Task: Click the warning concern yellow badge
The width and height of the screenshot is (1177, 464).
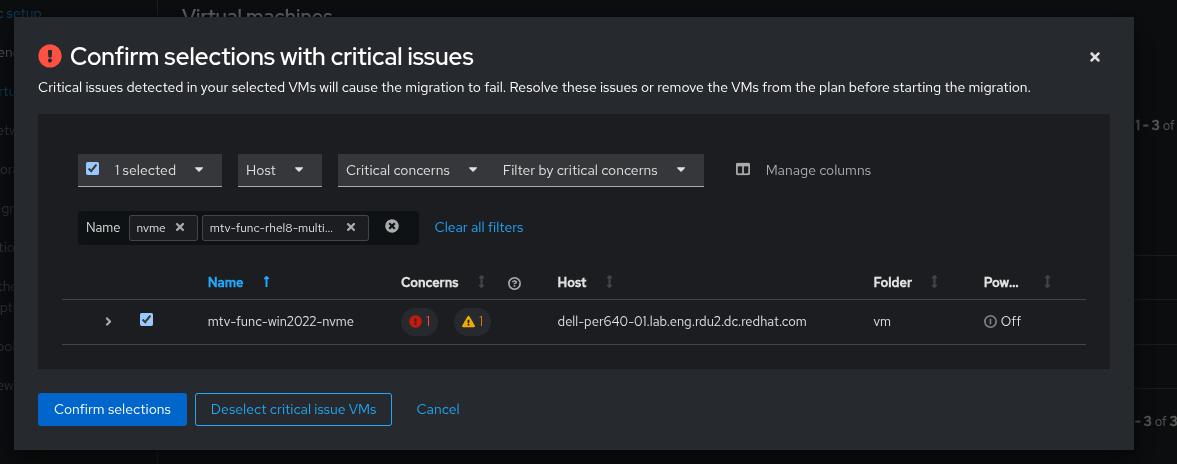Action: [472, 322]
